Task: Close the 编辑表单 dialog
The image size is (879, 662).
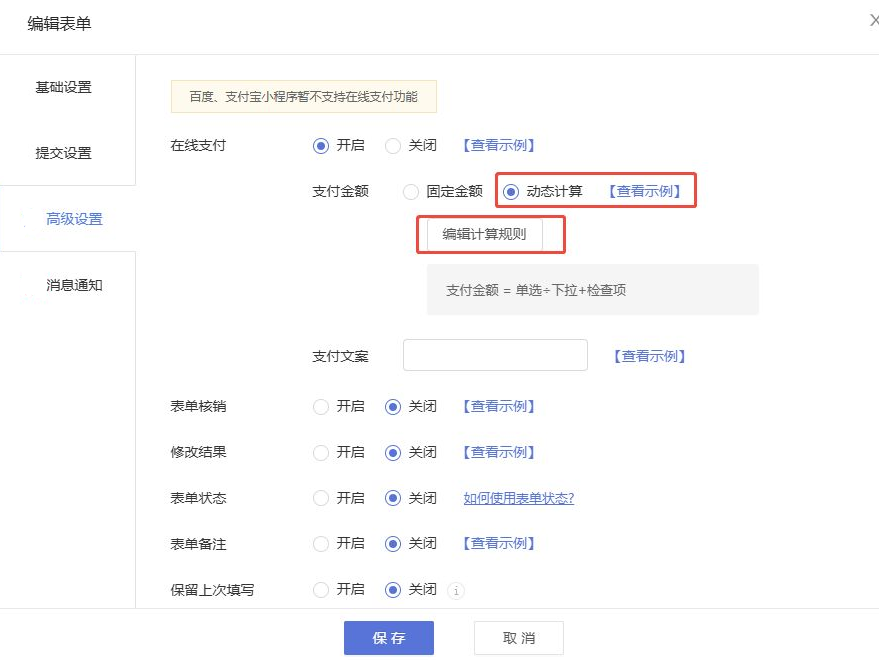Action: tap(874, 20)
